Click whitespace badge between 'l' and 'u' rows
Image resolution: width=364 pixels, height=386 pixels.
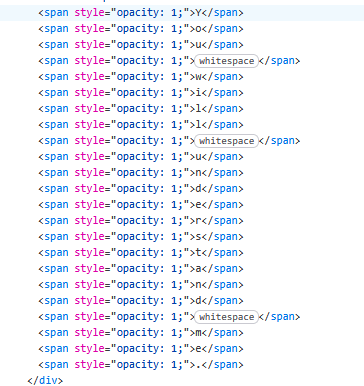[x=226, y=141]
